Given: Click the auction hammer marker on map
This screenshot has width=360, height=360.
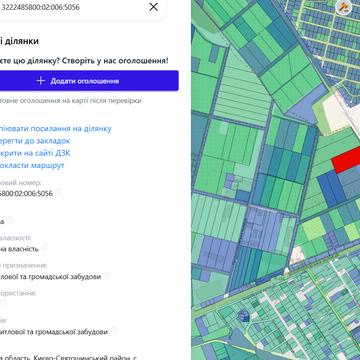Looking at the screenshot, I should click(343, 6).
